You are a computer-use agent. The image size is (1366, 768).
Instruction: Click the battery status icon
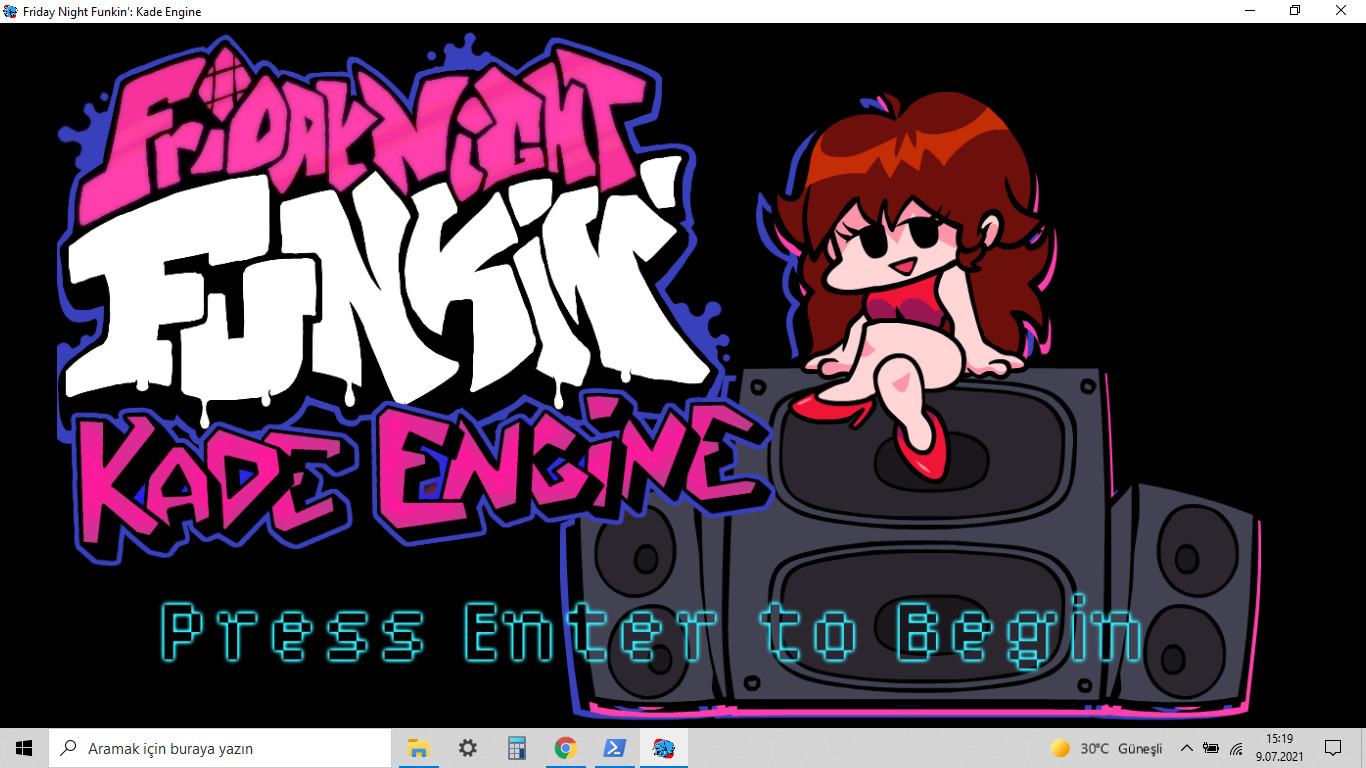(1210, 747)
